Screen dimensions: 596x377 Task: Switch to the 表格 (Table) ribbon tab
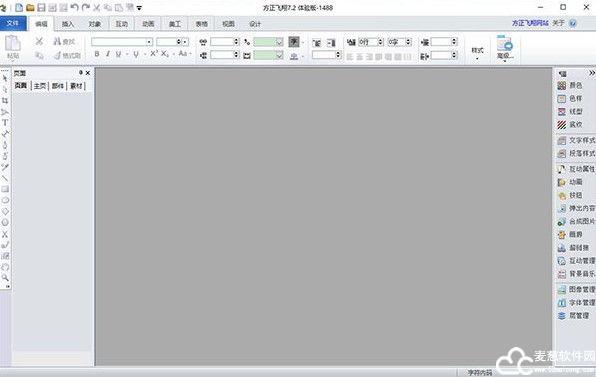tap(201, 24)
